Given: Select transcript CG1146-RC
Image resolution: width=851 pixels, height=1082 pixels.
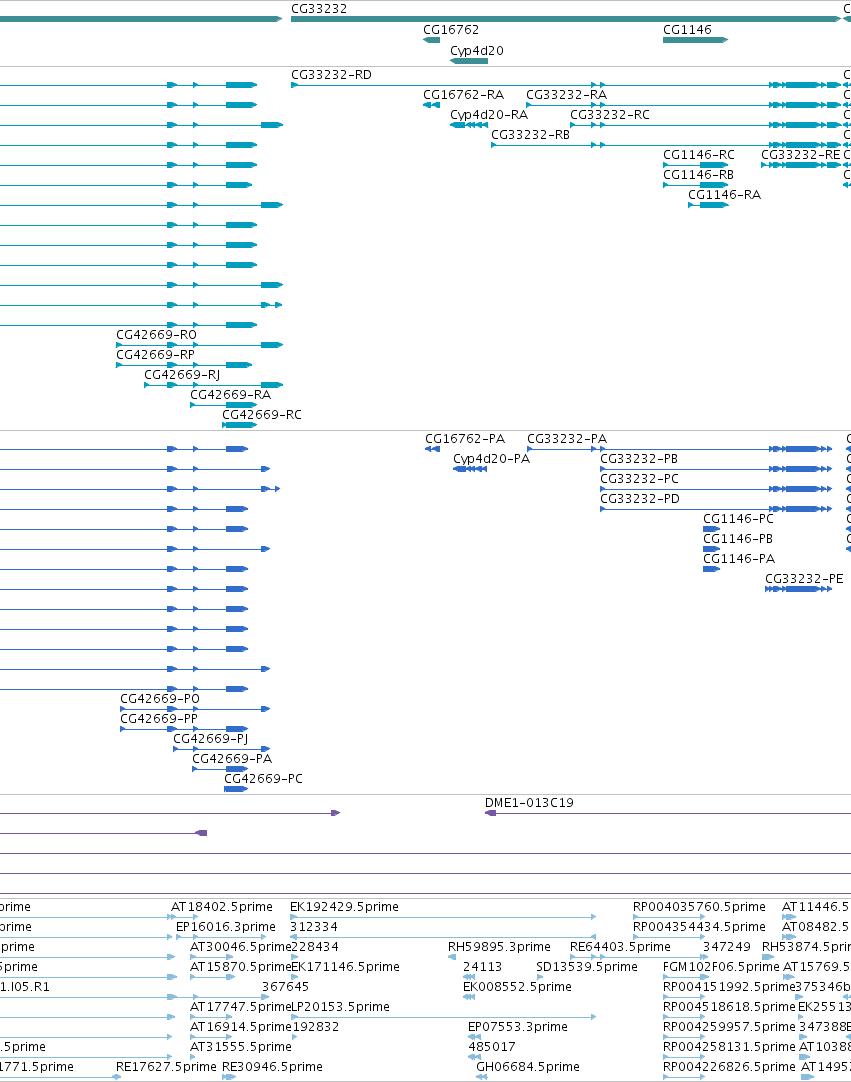Looking at the screenshot, I should [x=698, y=155].
